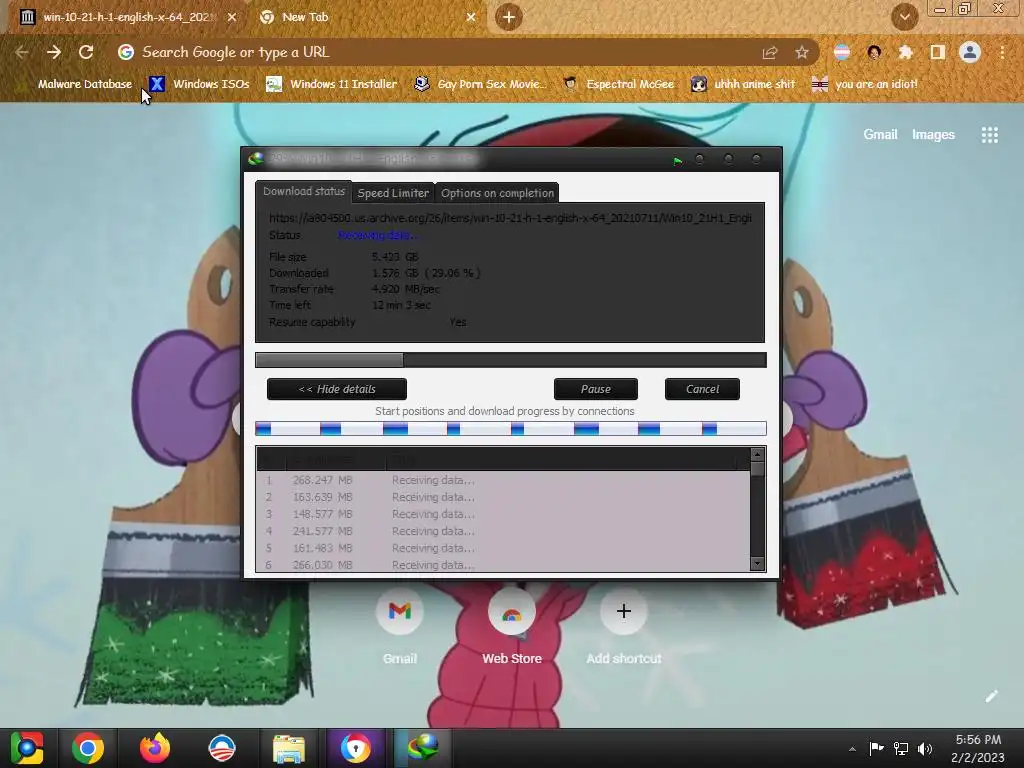Image resolution: width=1024 pixels, height=768 pixels.
Task: Open the Obama-logo app on taskbar
Action: click(x=221, y=748)
